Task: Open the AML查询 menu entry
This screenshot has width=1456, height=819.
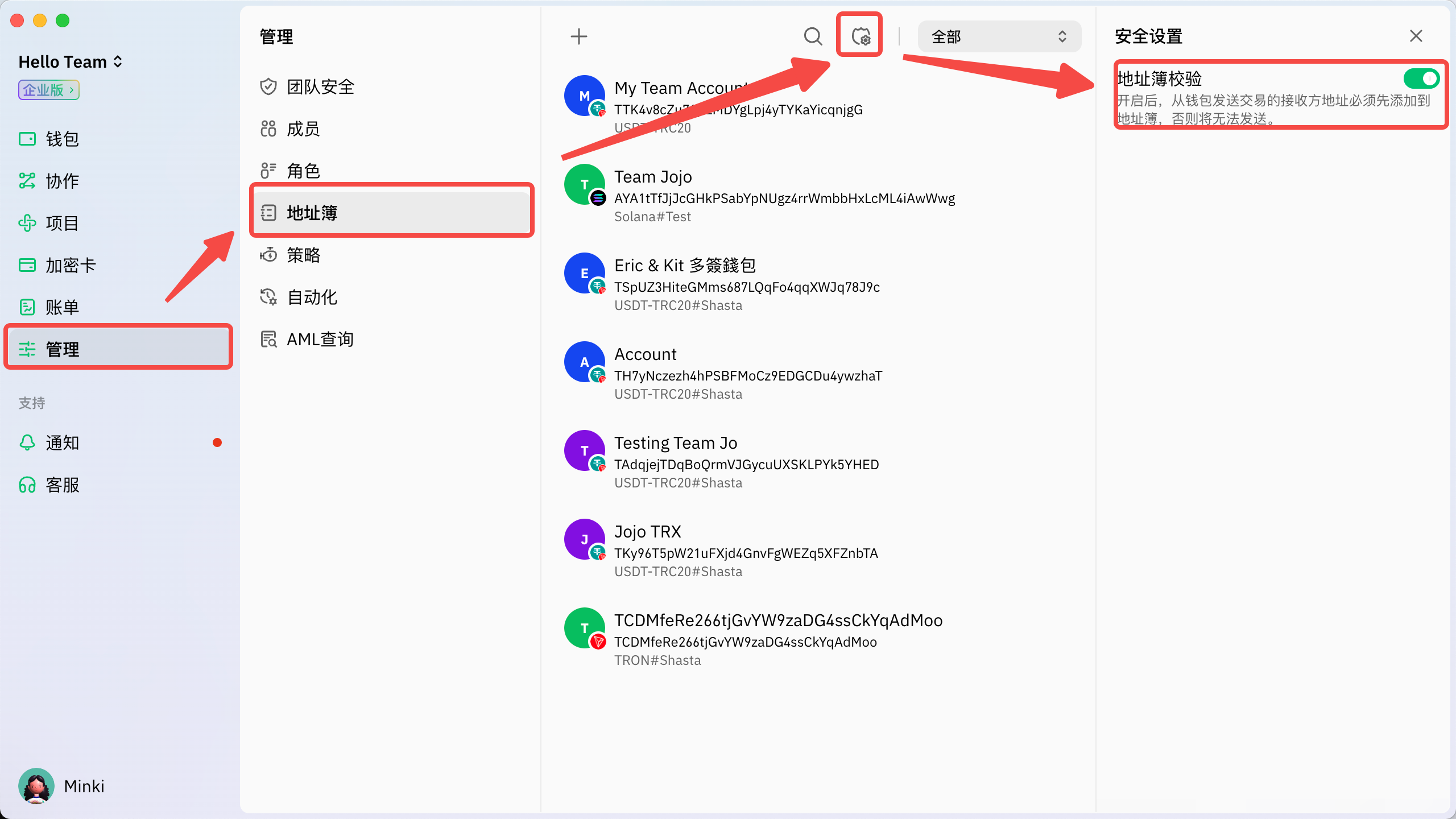Action: pos(320,339)
